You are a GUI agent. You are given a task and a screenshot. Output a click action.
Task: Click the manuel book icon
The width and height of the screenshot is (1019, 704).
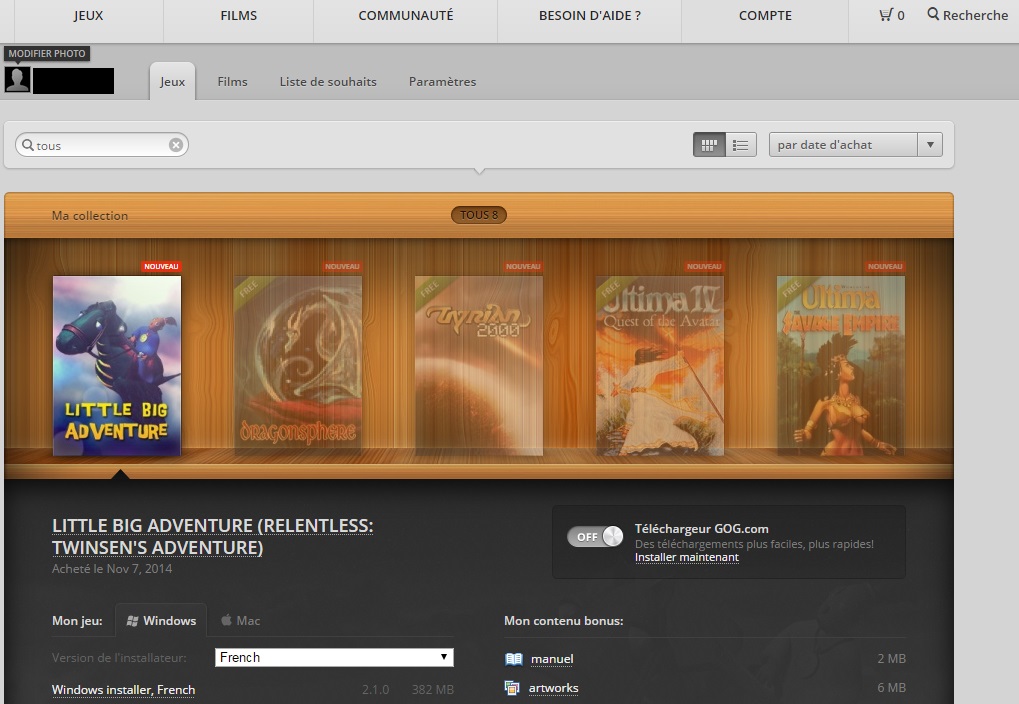point(515,659)
